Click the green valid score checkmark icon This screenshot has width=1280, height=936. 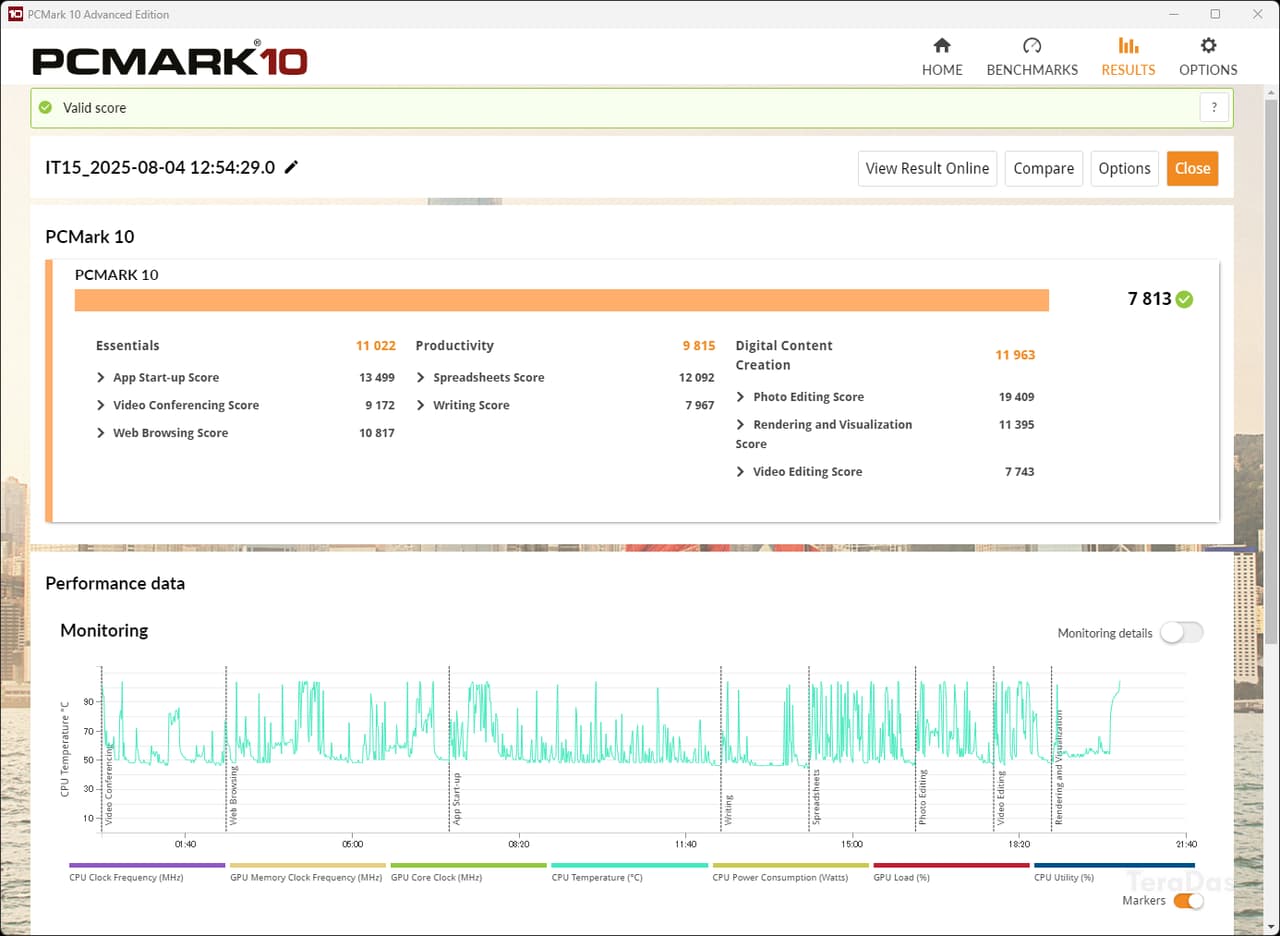point(45,107)
